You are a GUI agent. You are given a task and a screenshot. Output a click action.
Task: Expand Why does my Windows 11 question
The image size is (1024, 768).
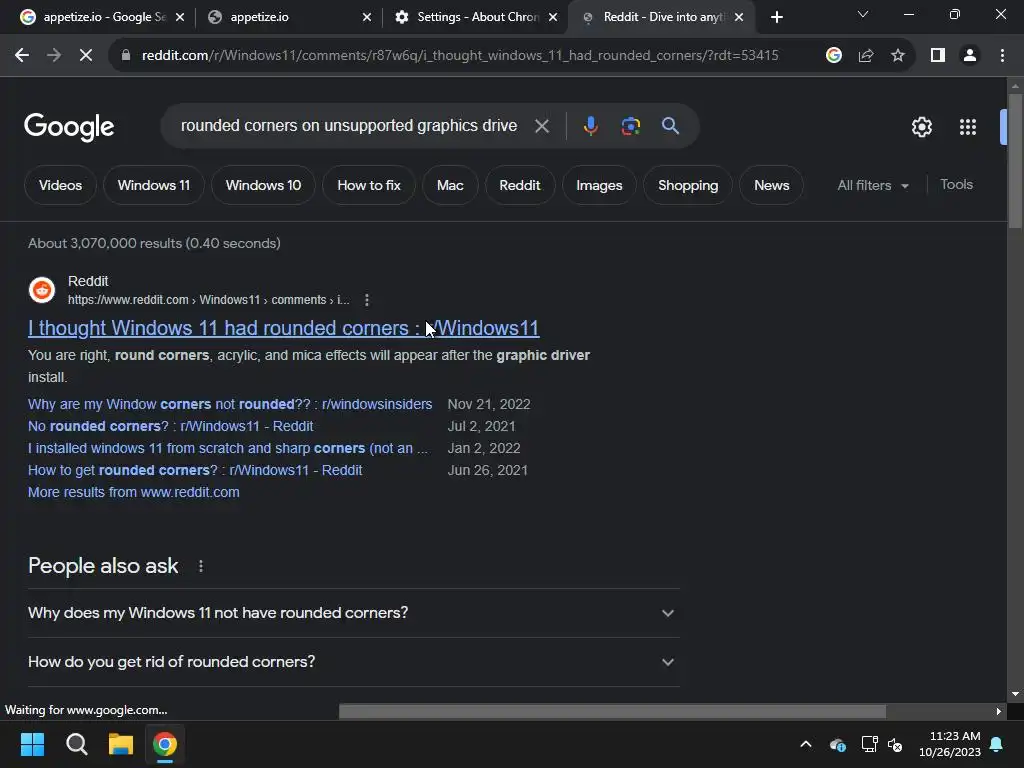point(353,613)
